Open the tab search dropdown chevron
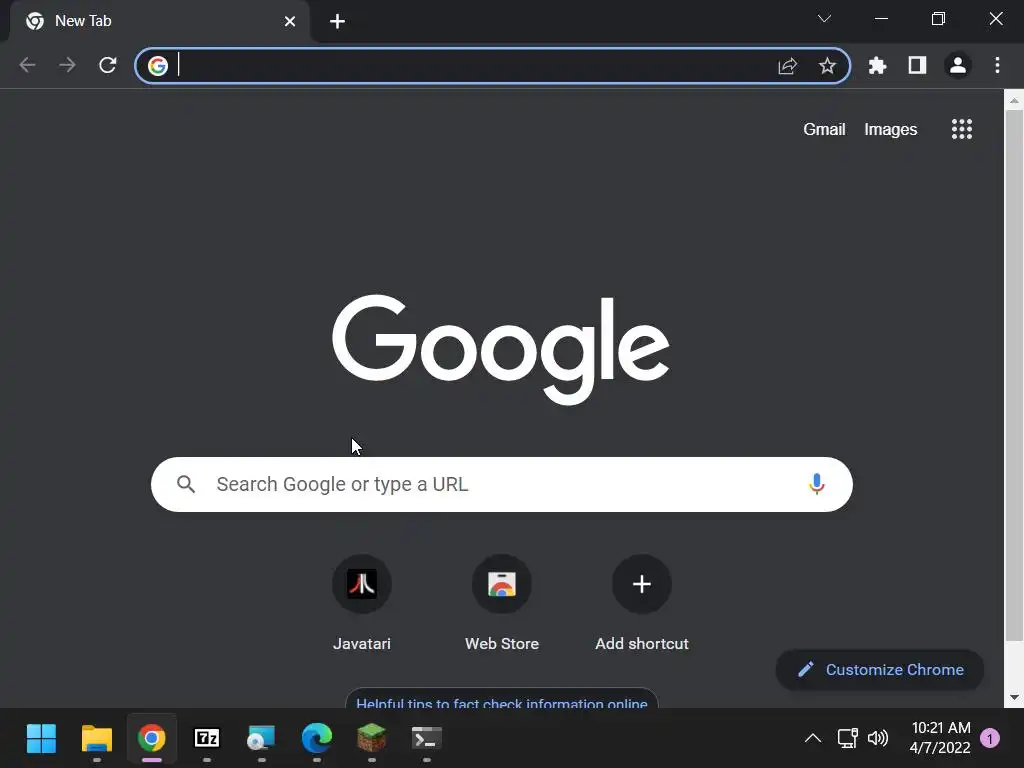1024x768 pixels. [x=824, y=19]
